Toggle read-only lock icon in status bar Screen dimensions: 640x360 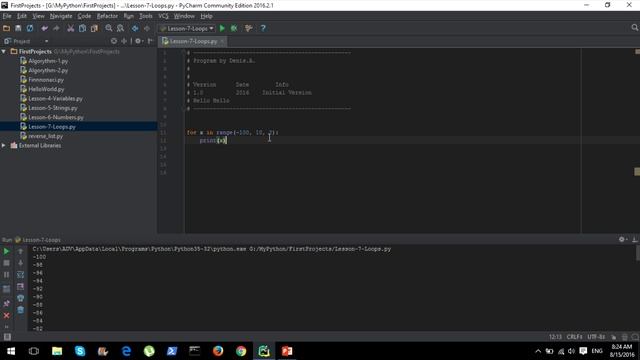614,337
